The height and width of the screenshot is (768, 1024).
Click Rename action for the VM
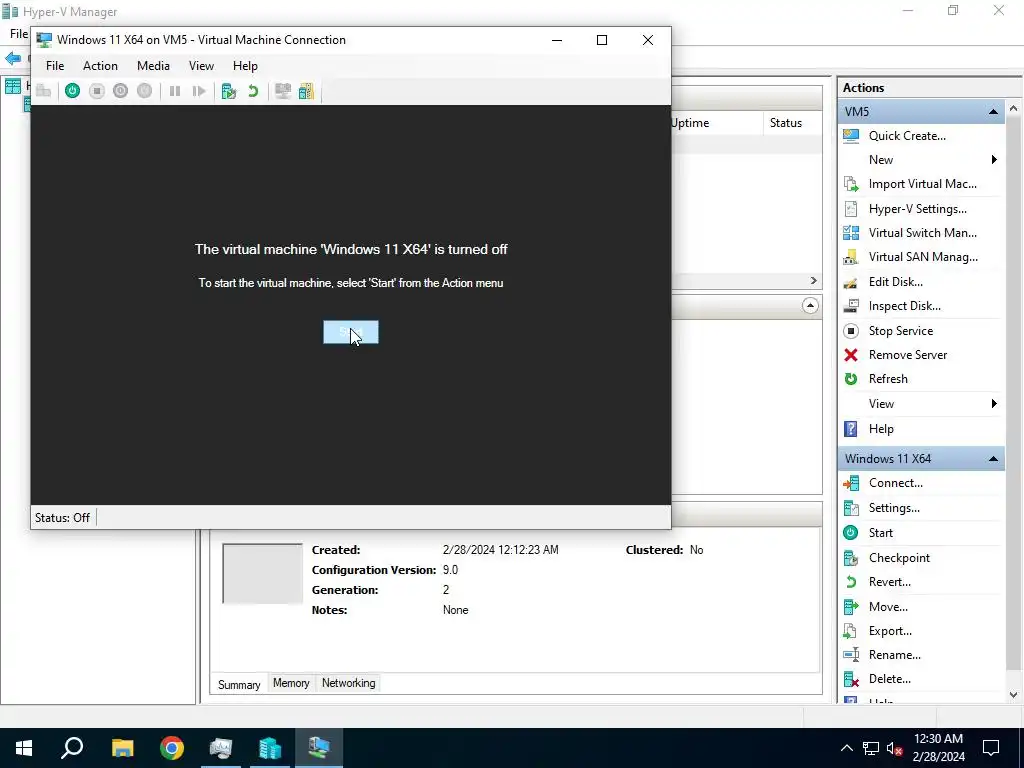point(894,655)
